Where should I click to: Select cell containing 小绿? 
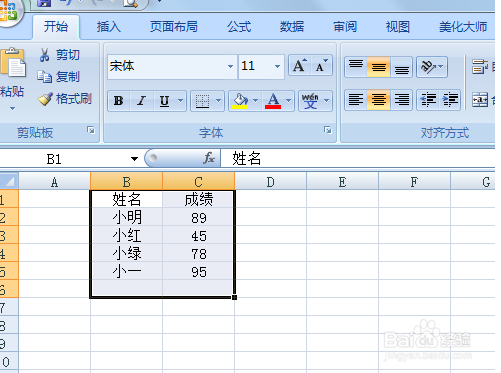click(127, 253)
